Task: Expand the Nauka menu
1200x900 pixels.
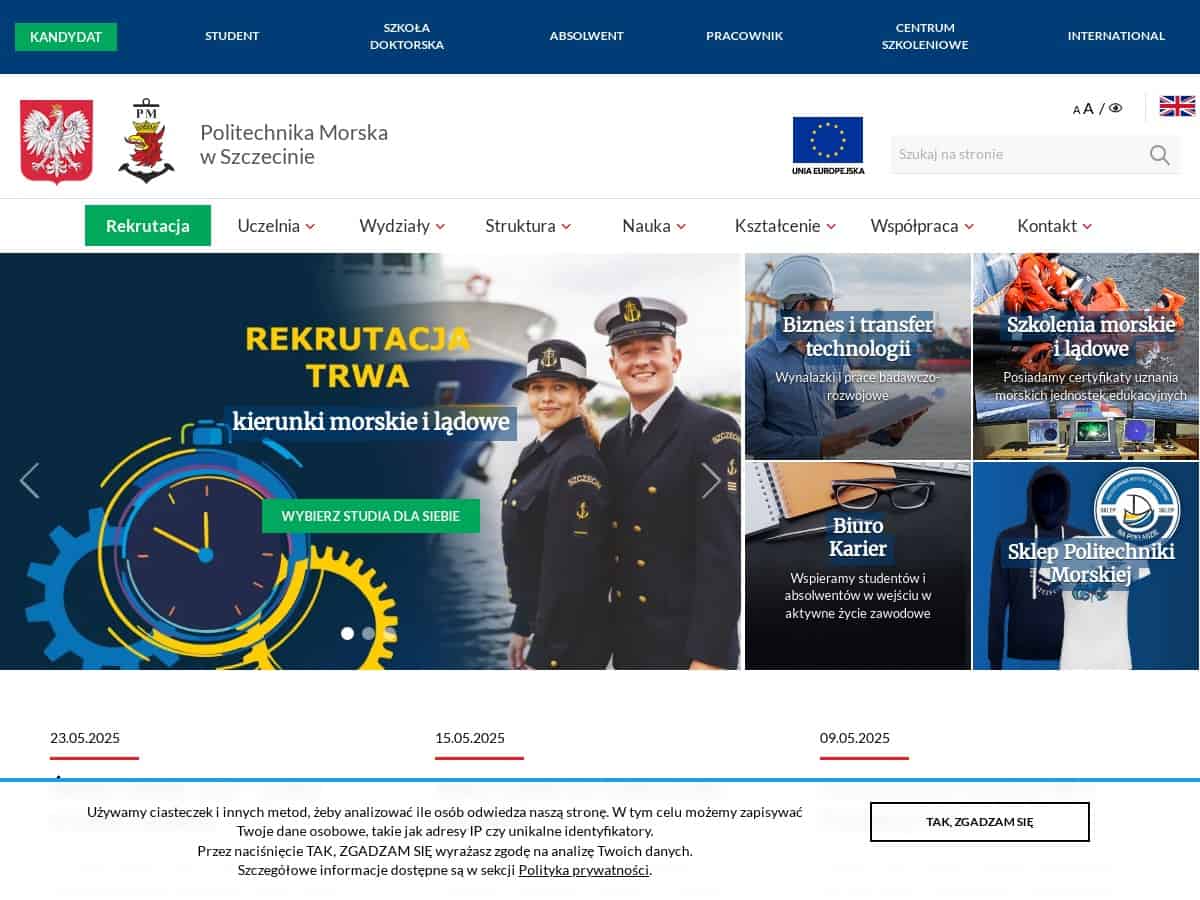Action: [654, 226]
